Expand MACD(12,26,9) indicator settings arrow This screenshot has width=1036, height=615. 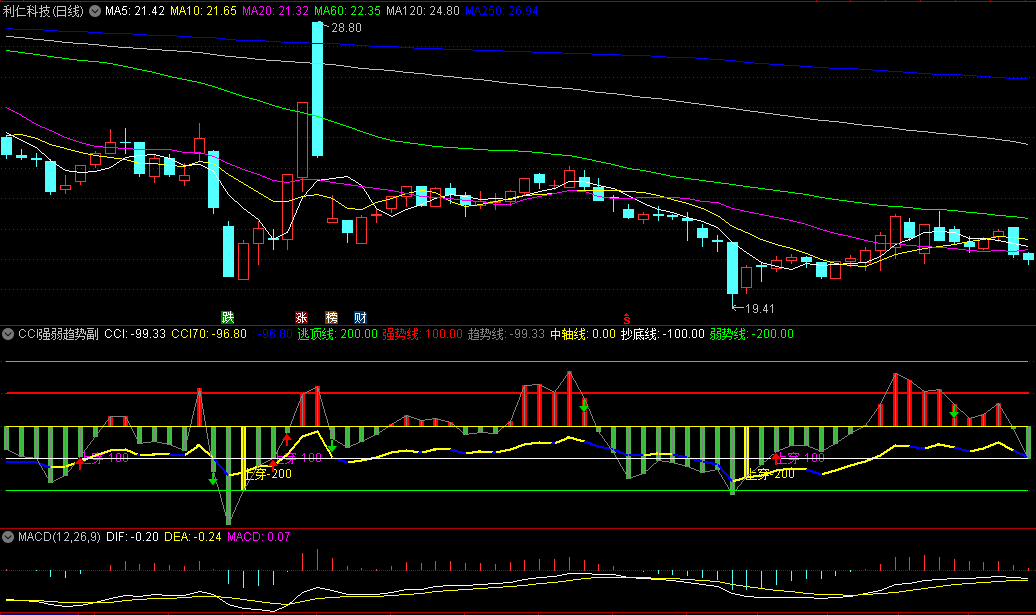[x=8, y=537]
